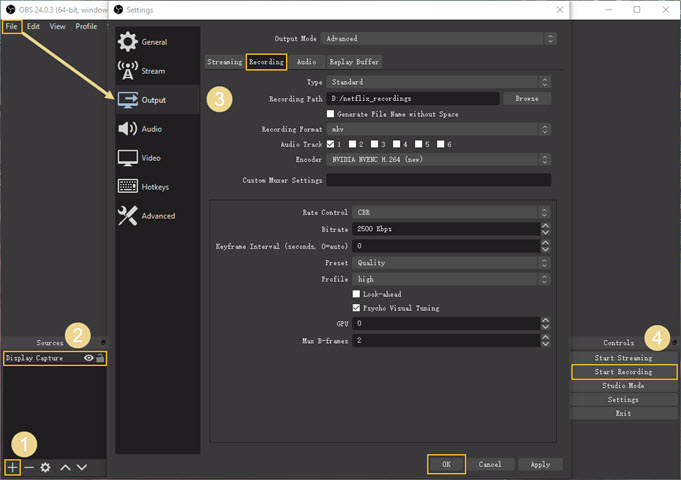Click Custom Muxer Settings field

(439, 180)
